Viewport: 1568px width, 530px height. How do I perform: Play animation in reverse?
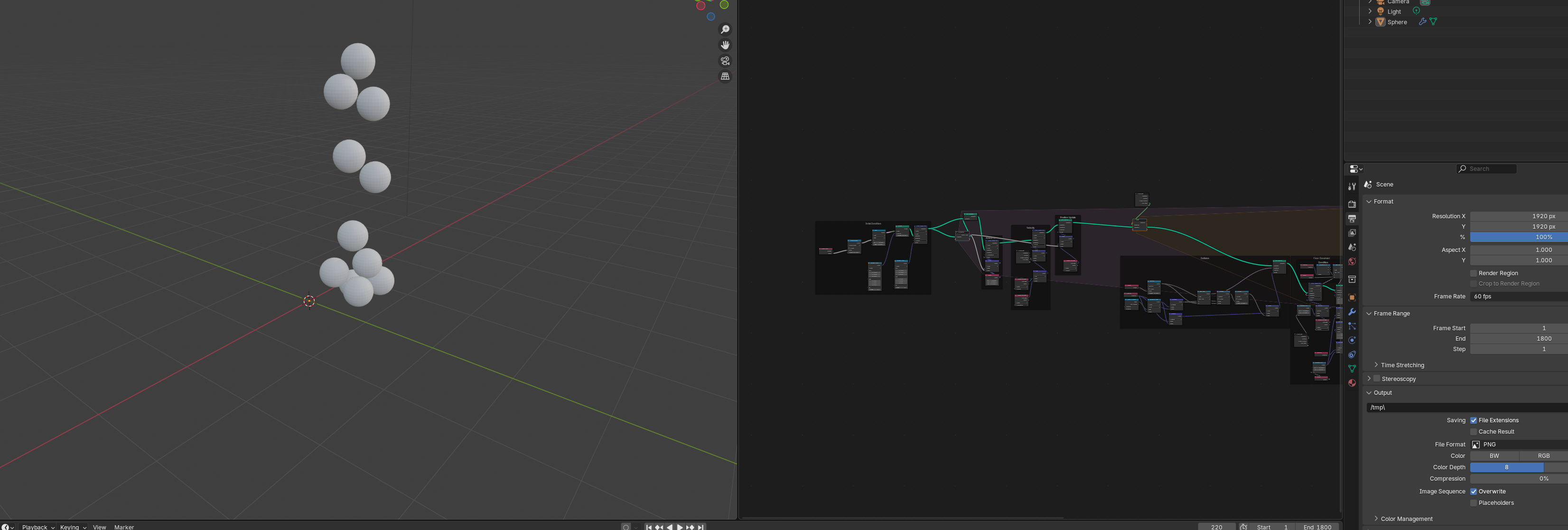pyautogui.click(x=670, y=527)
